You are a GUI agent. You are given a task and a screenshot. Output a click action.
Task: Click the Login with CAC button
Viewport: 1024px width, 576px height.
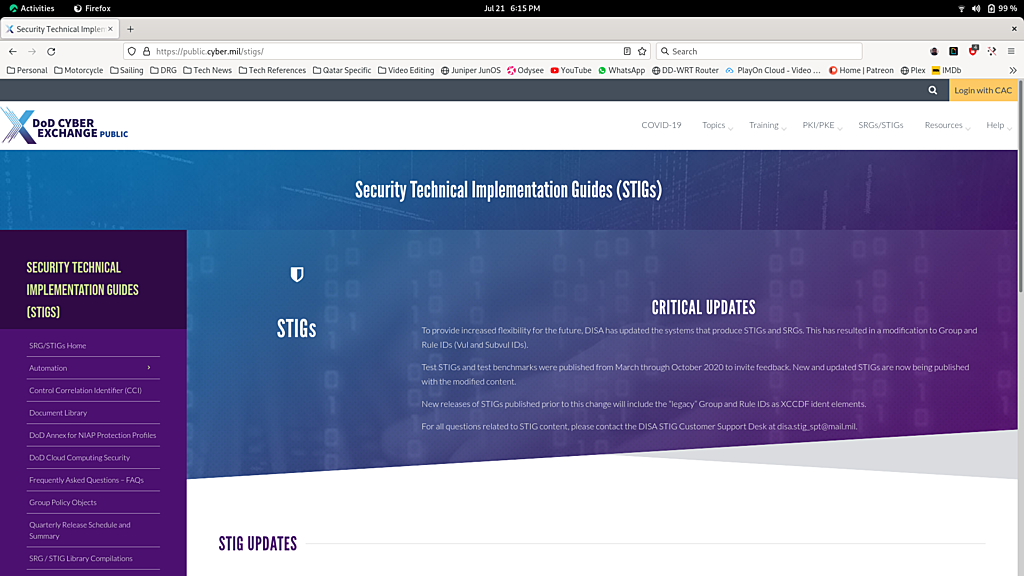coord(983,89)
